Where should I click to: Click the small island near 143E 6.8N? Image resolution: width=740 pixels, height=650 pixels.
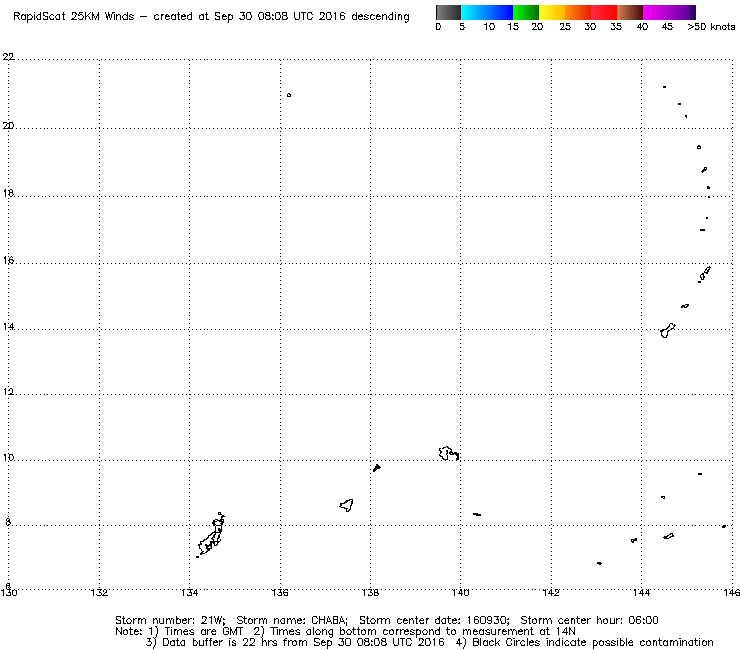(x=599, y=563)
